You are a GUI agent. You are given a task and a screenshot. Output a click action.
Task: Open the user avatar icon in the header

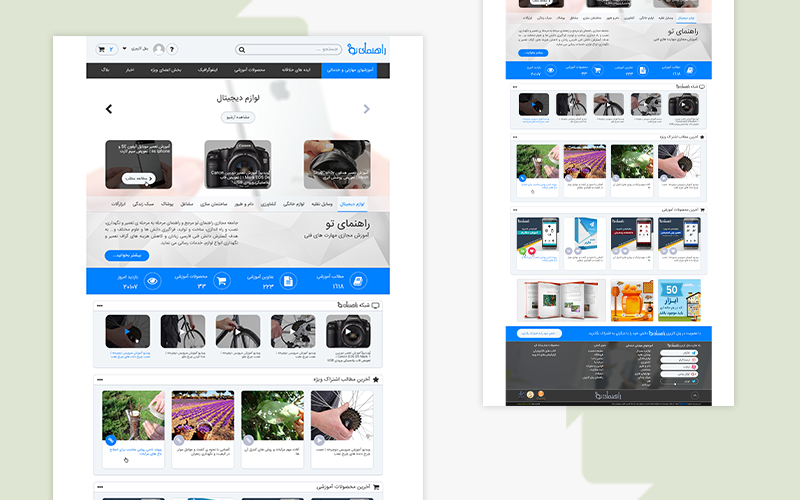[159, 49]
